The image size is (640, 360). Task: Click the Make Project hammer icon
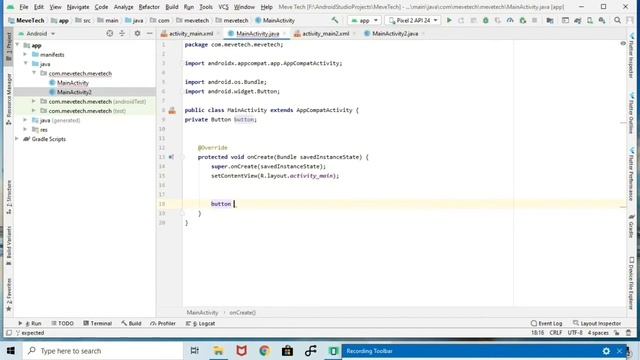[335, 20]
